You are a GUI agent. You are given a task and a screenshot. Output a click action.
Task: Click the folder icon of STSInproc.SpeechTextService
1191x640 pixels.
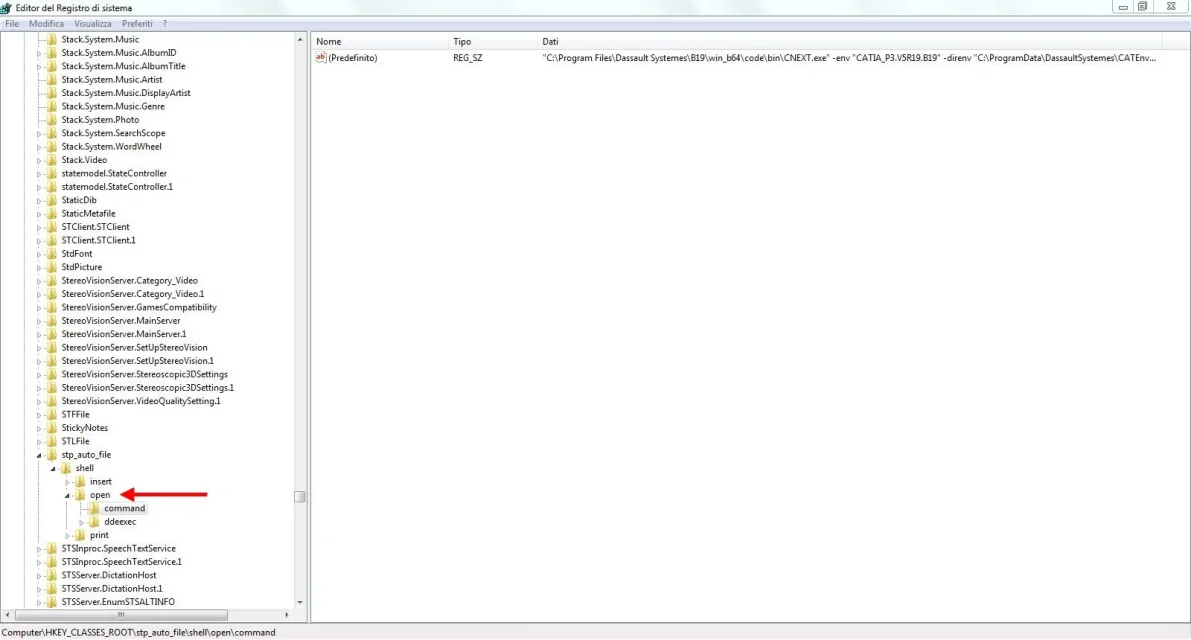52,548
